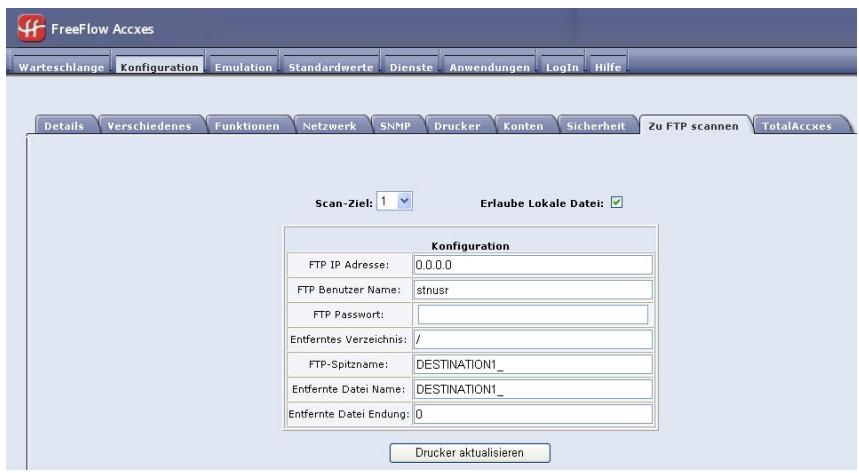The height and width of the screenshot is (473, 859).
Task: Click the Entferntes Verzeichnis field
Action: point(532,339)
